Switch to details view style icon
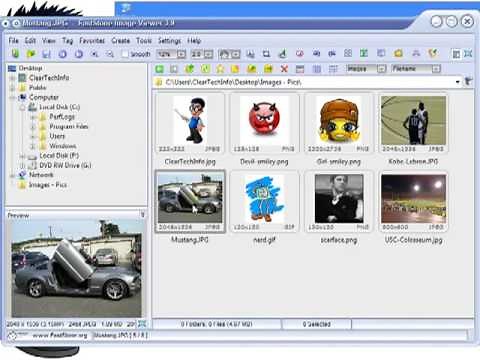The width and height of the screenshot is (480, 360). pos(317,69)
